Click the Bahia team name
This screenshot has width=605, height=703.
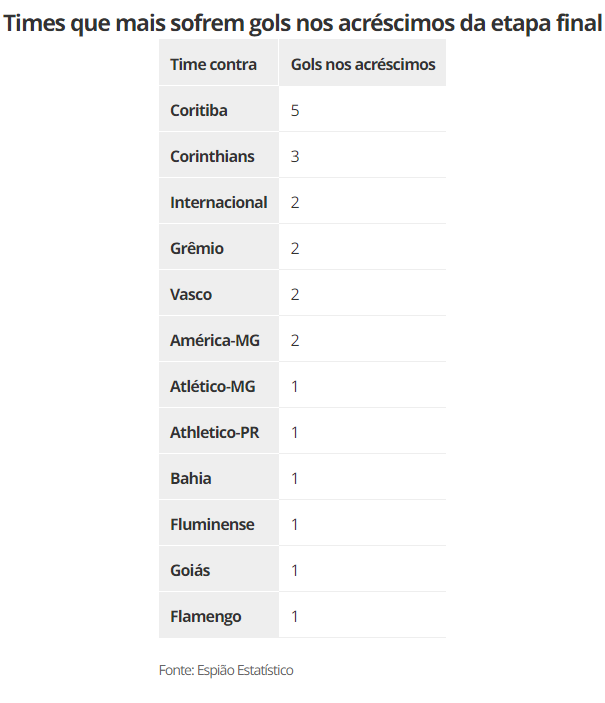tap(191, 478)
